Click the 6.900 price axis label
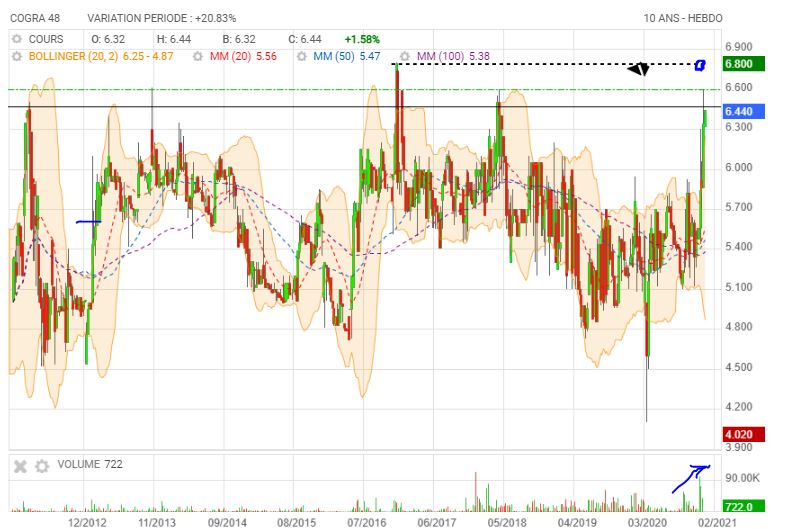The width and height of the screenshot is (786, 529). point(738,47)
